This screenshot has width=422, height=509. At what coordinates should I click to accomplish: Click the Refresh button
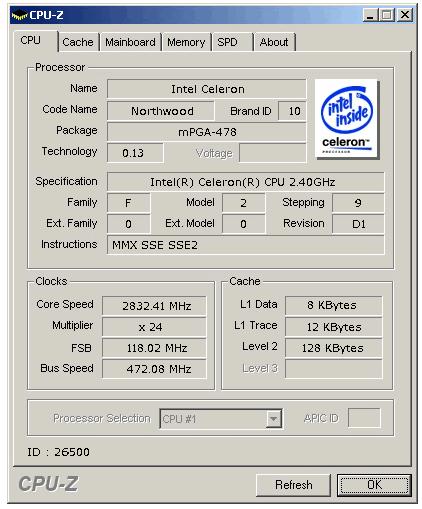tap(294, 485)
